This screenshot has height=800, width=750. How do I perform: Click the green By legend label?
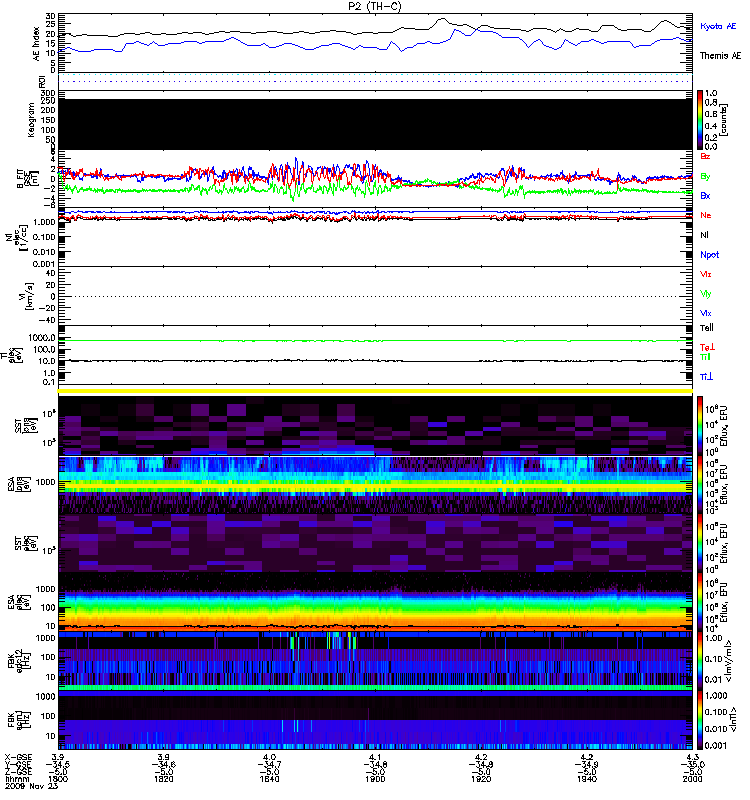pos(705,177)
